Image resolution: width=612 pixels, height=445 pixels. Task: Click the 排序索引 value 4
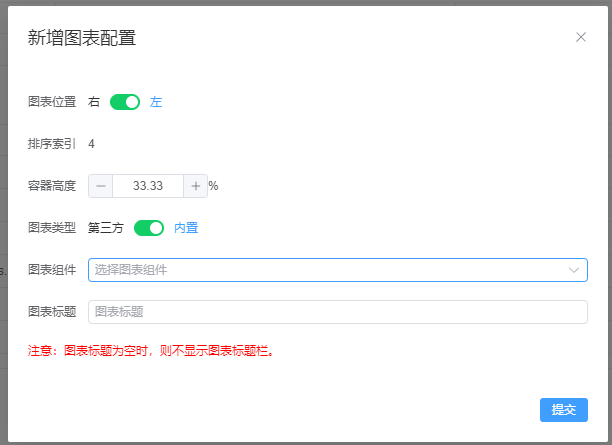point(91,144)
